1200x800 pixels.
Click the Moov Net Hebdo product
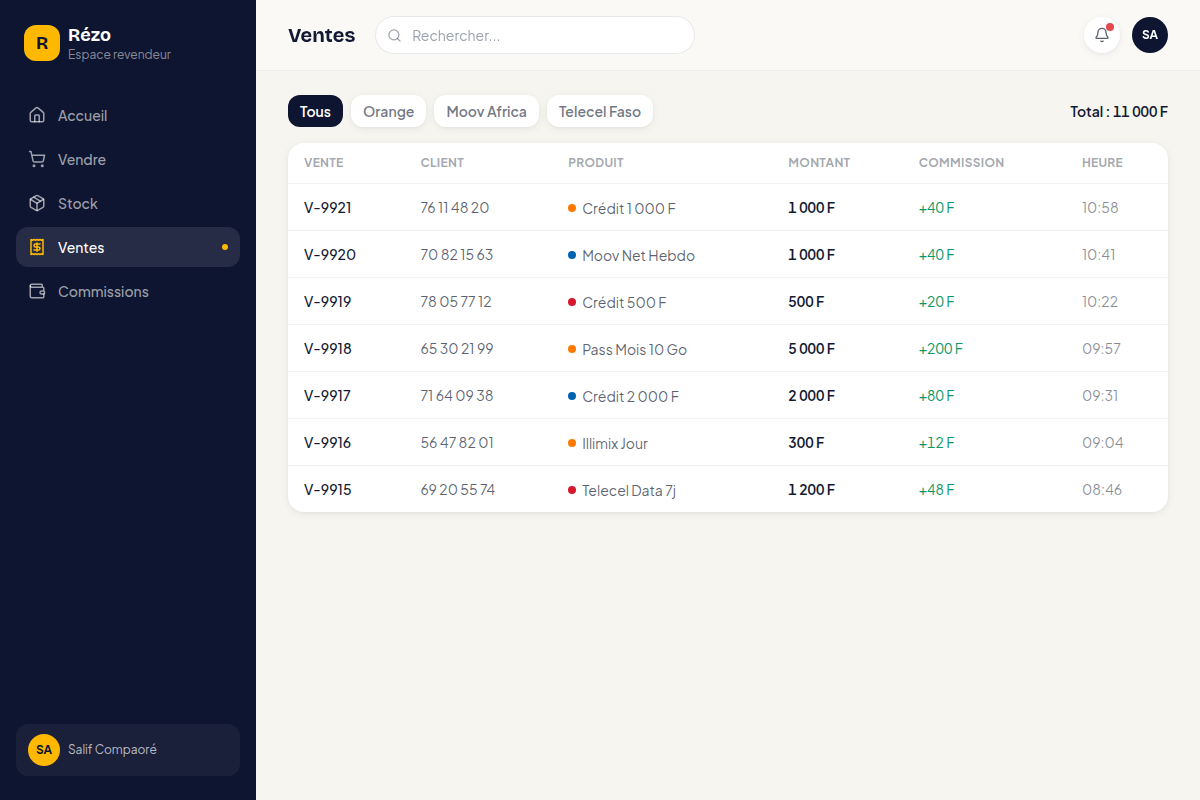coord(638,256)
